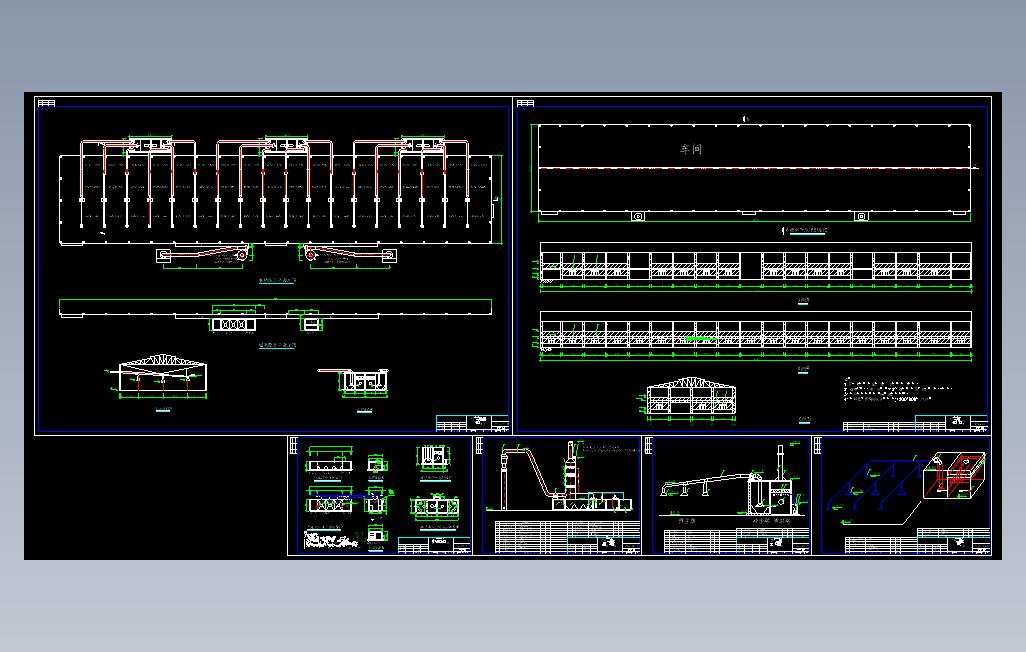Select the small table icon atop left sheet
1026x652 pixels.
point(46,103)
